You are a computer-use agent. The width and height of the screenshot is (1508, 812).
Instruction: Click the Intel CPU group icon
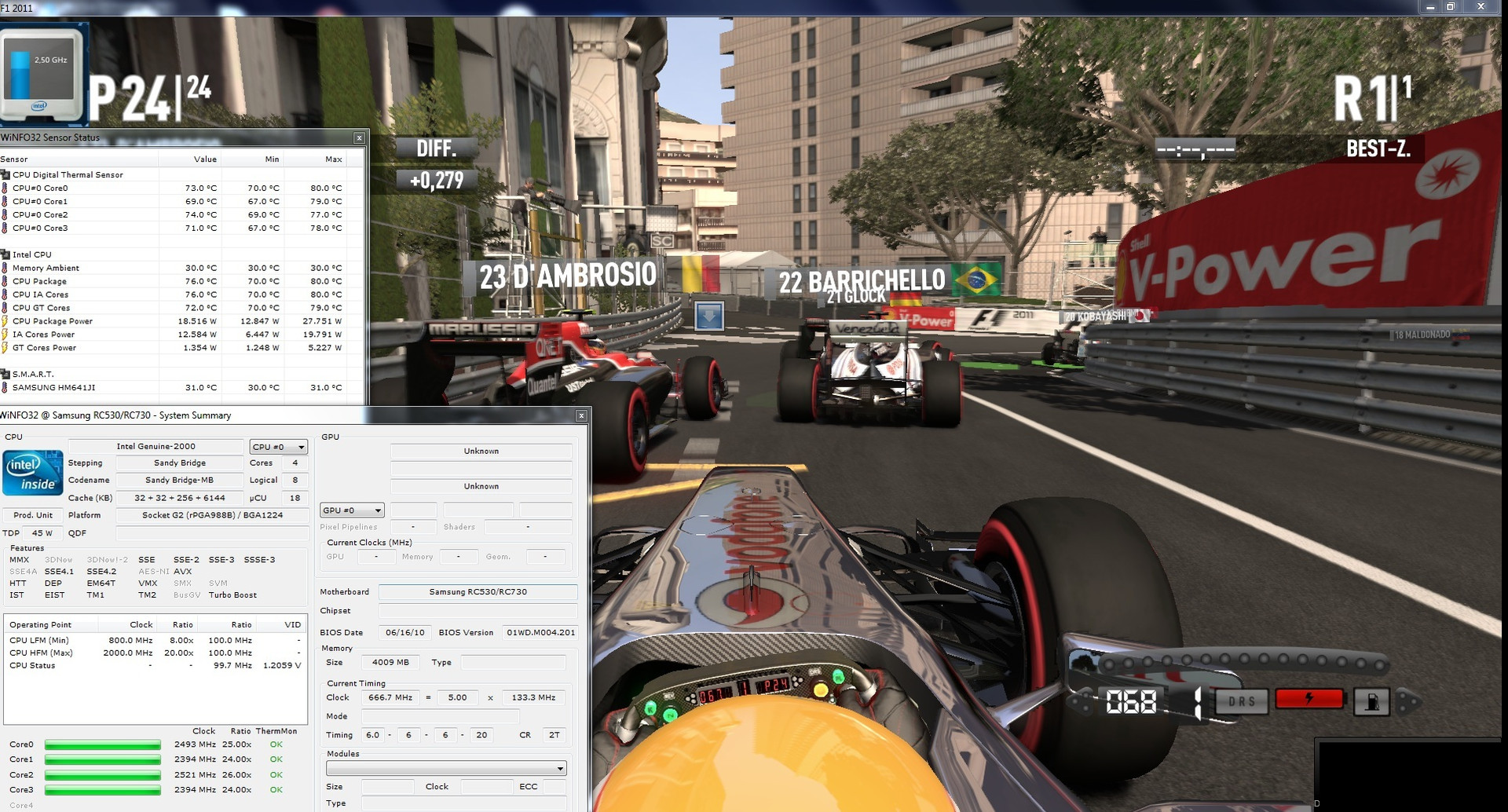(x=5, y=254)
